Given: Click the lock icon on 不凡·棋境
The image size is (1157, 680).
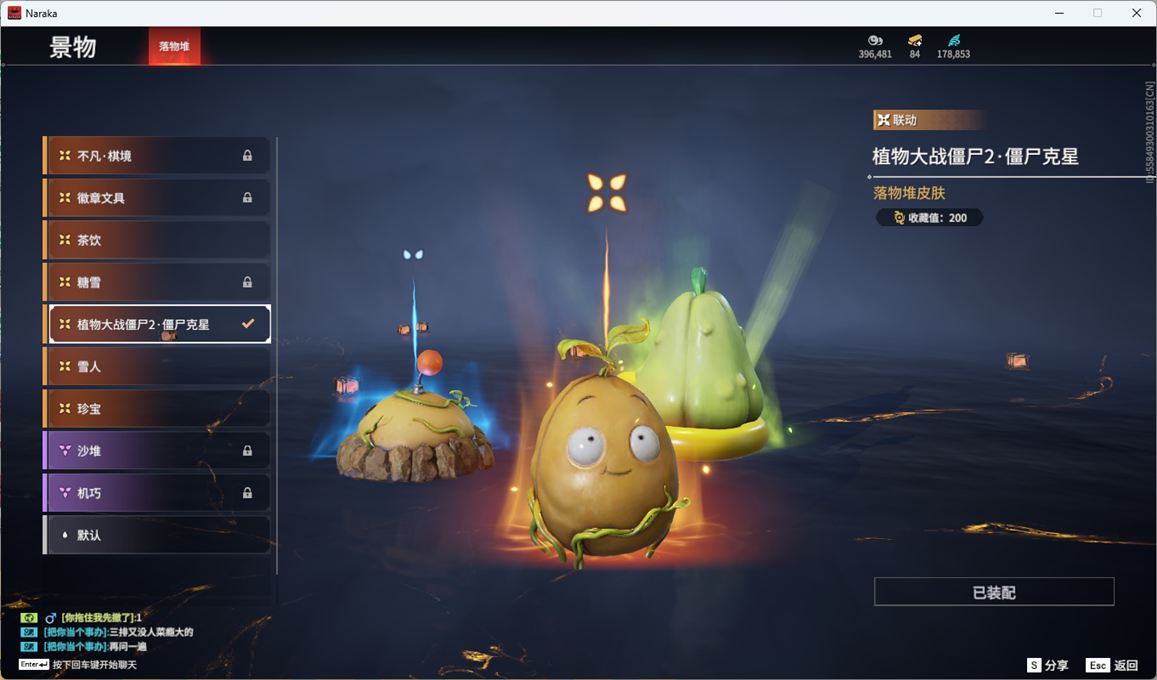Looking at the screenshot, I should point(247,156).
